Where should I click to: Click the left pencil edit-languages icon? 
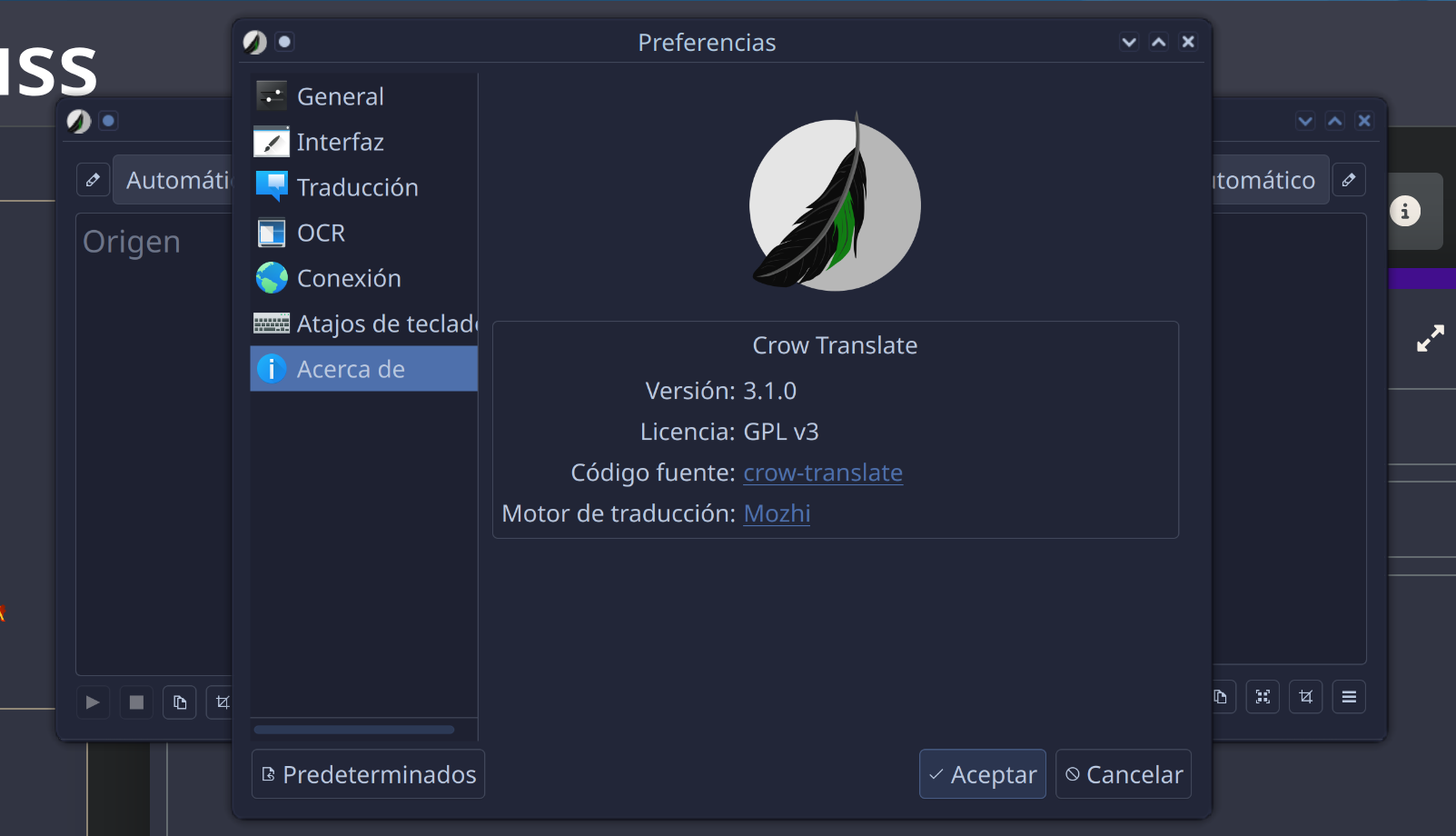coord(93,180)
